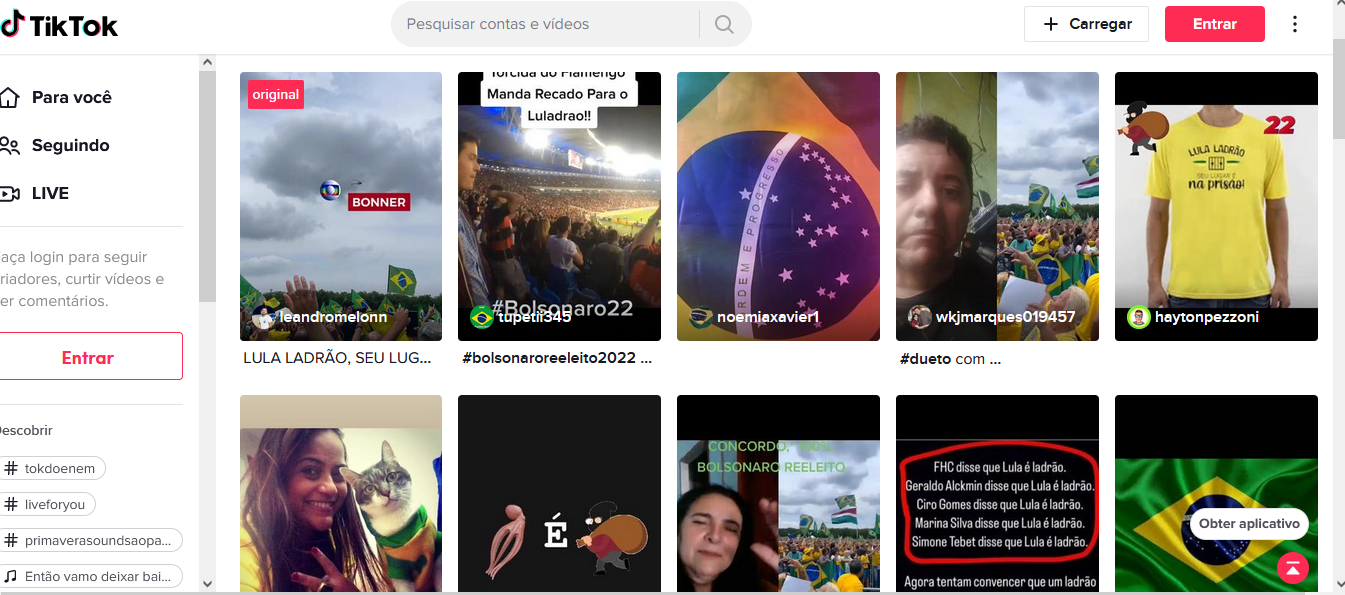Open noemiaxavier1's Brazil flag video
The image size is (1345, 595).
coord(778,206)
